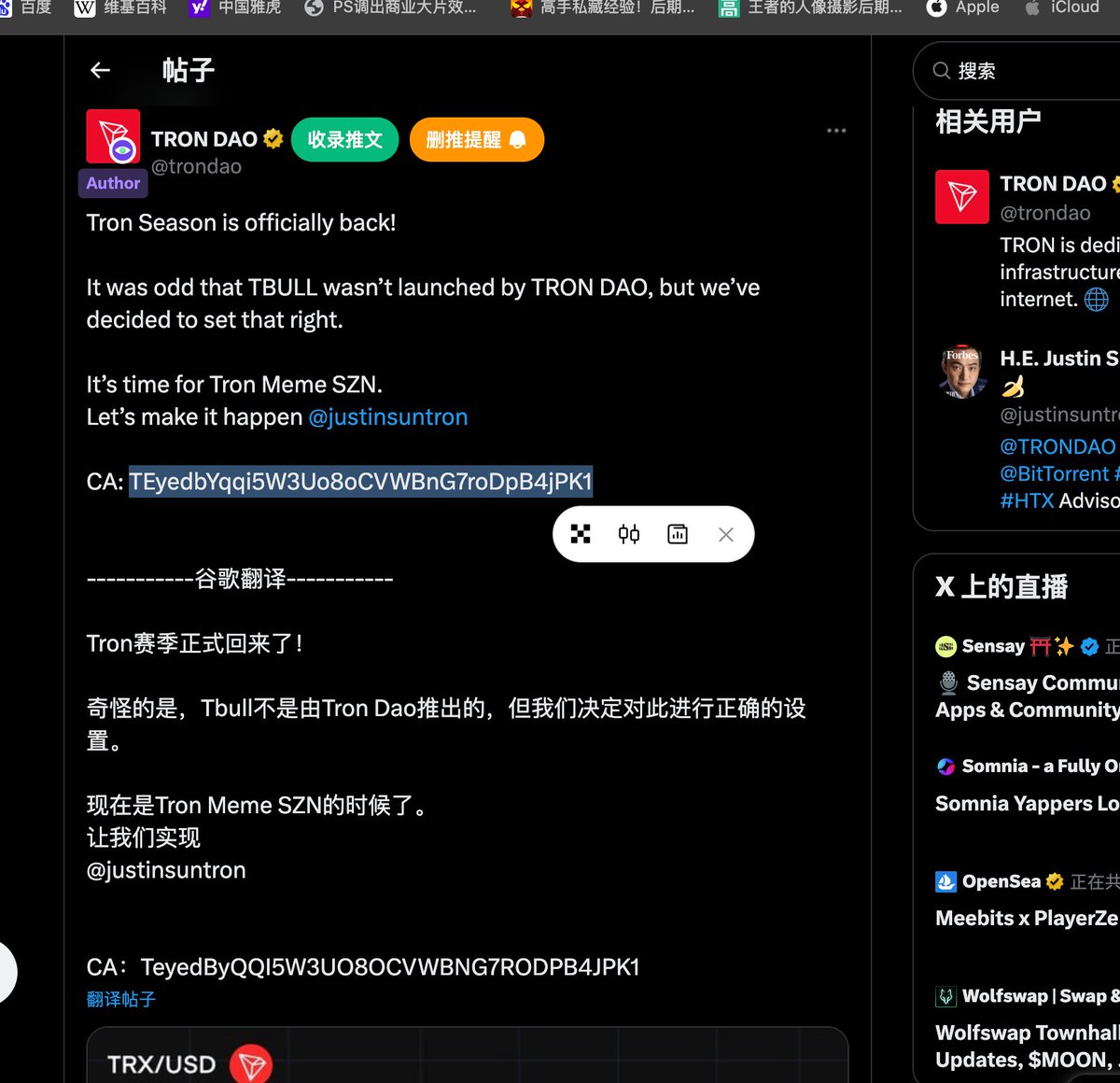Screen dimensions: 1120x1083
Task: Click the globe emoji in TRON DAO's bio
Action: 1097,299
